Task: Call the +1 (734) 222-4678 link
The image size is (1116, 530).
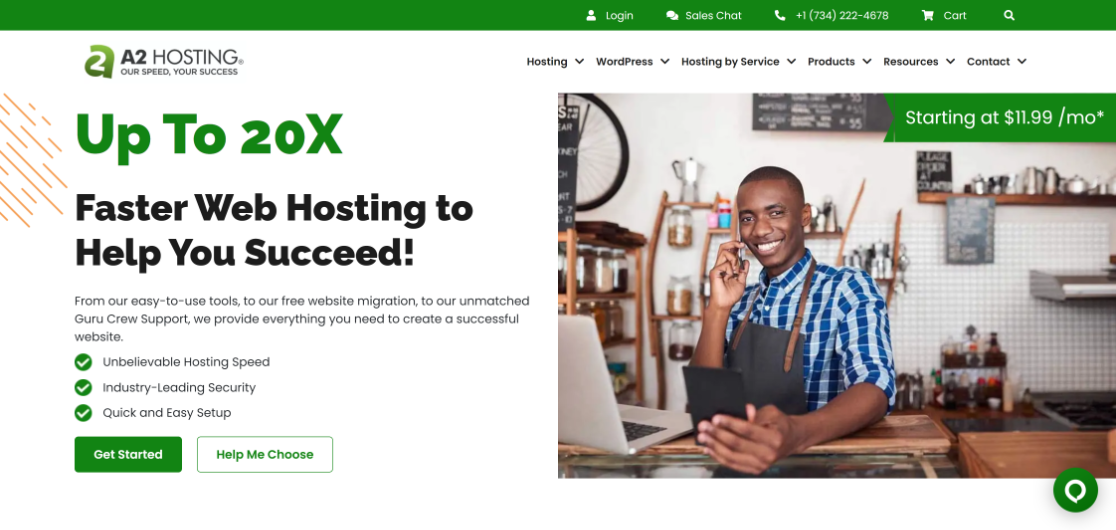Action: [x=842, y=16]
